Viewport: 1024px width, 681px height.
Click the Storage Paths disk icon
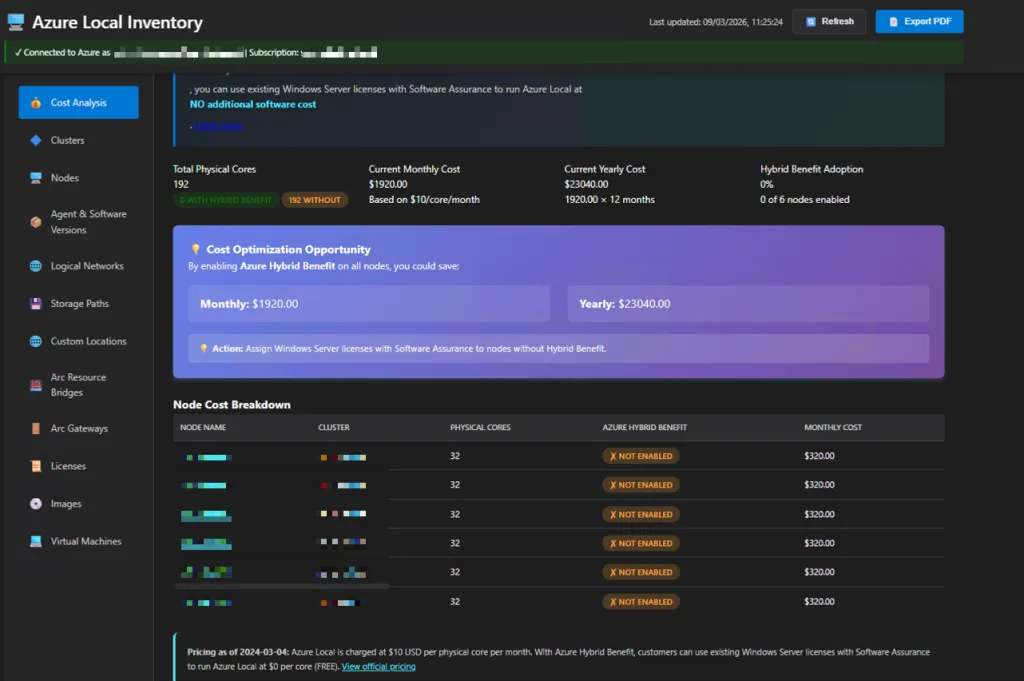coord(36,304)
